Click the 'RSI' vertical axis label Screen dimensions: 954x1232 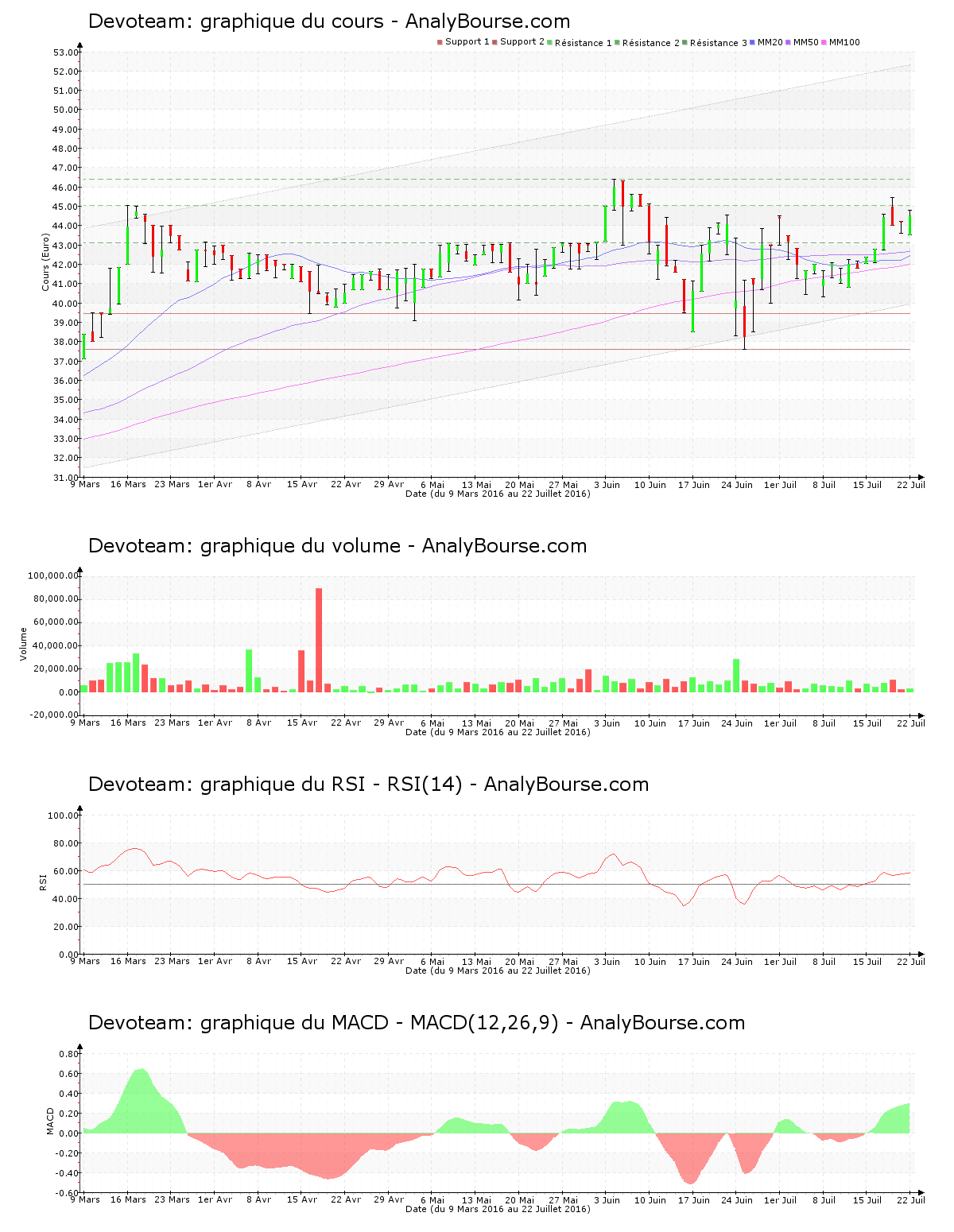[43, 881]
